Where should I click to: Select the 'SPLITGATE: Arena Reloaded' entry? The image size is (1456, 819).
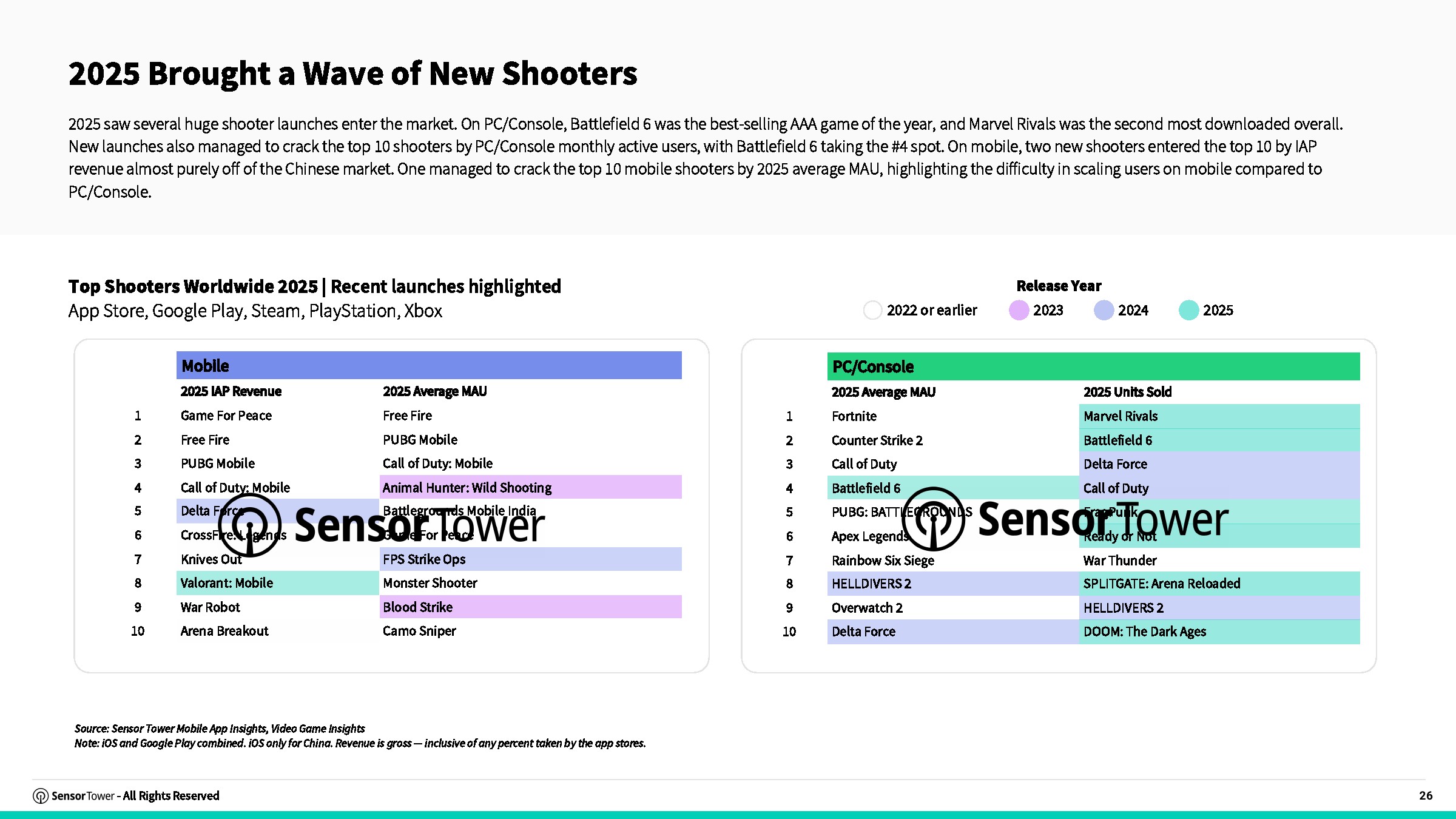1219,584
